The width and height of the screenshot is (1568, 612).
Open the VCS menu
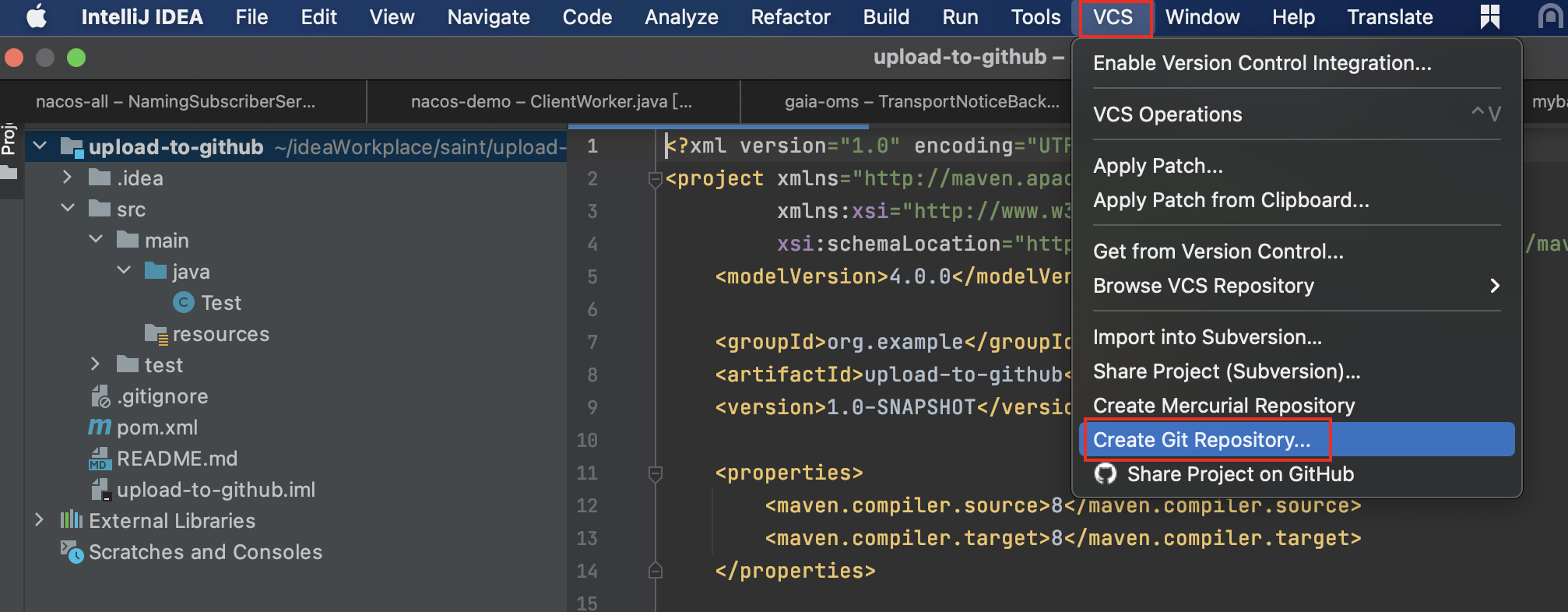1113,17
